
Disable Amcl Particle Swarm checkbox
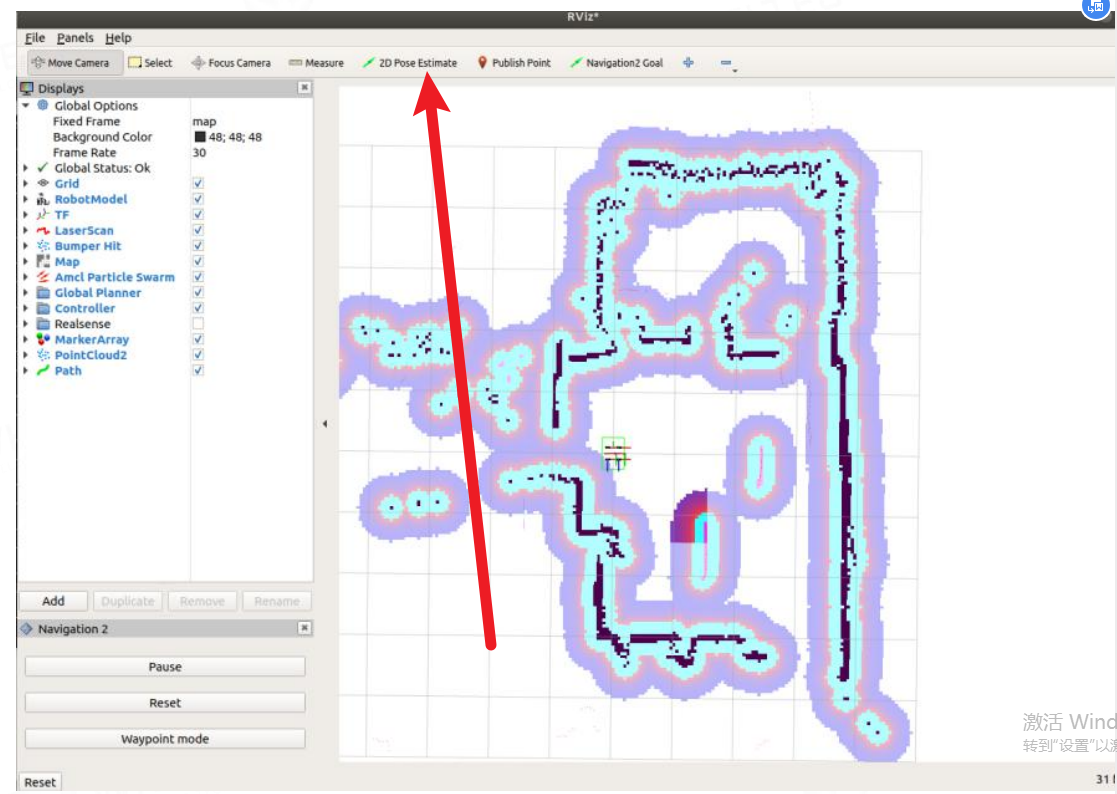click(x=198, y=277)
